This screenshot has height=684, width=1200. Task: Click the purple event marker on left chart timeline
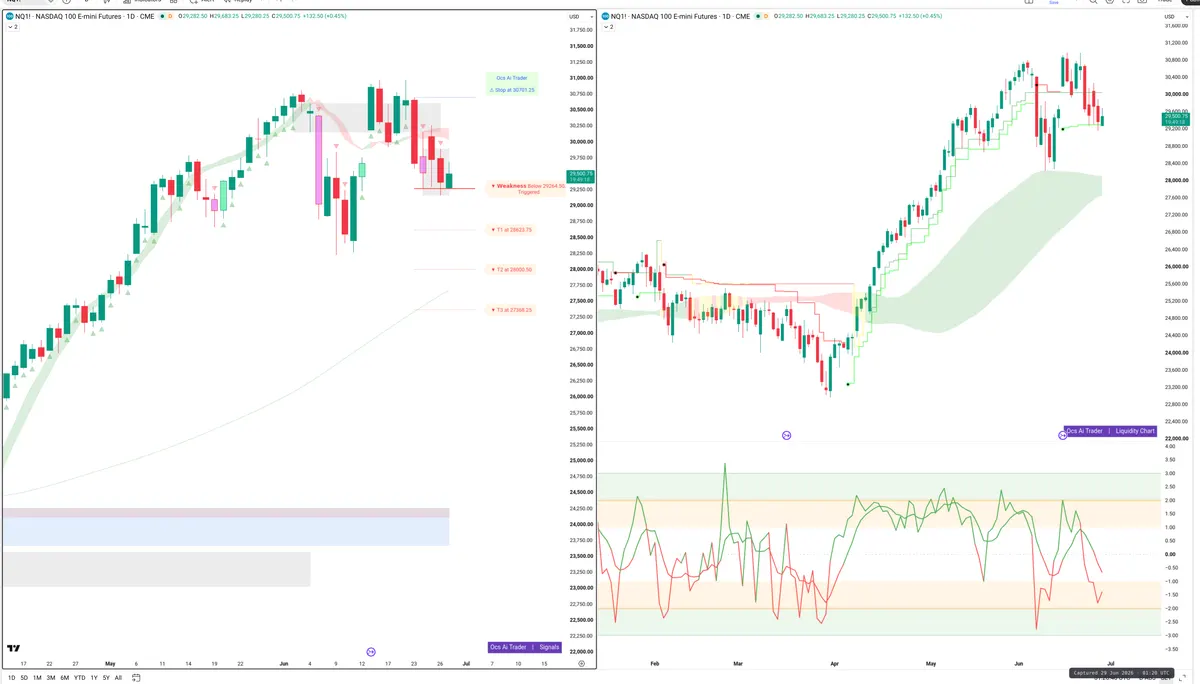click(x=371, y=652)
